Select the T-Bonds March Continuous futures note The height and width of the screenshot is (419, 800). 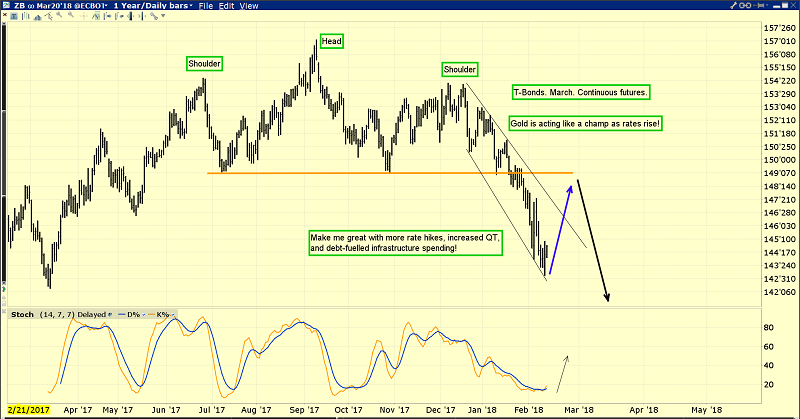click(581, 92)
